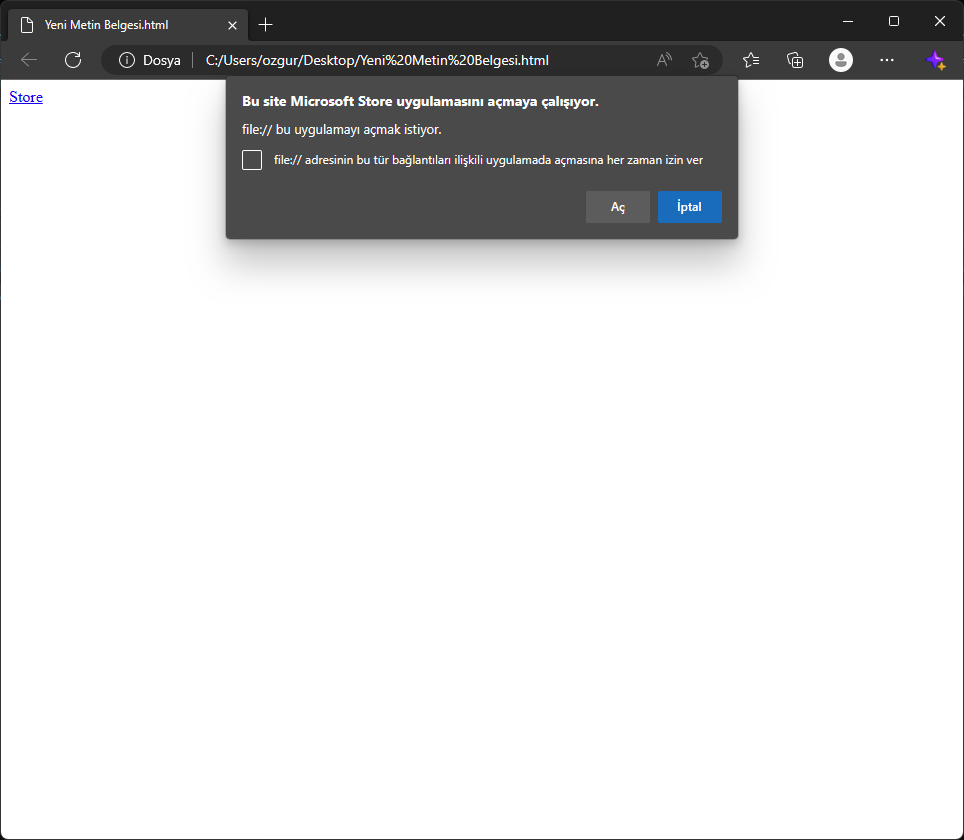This screenshot has width=964, height=840.
Task: Reload the page with refresh icon
Action: click(73, 60)
